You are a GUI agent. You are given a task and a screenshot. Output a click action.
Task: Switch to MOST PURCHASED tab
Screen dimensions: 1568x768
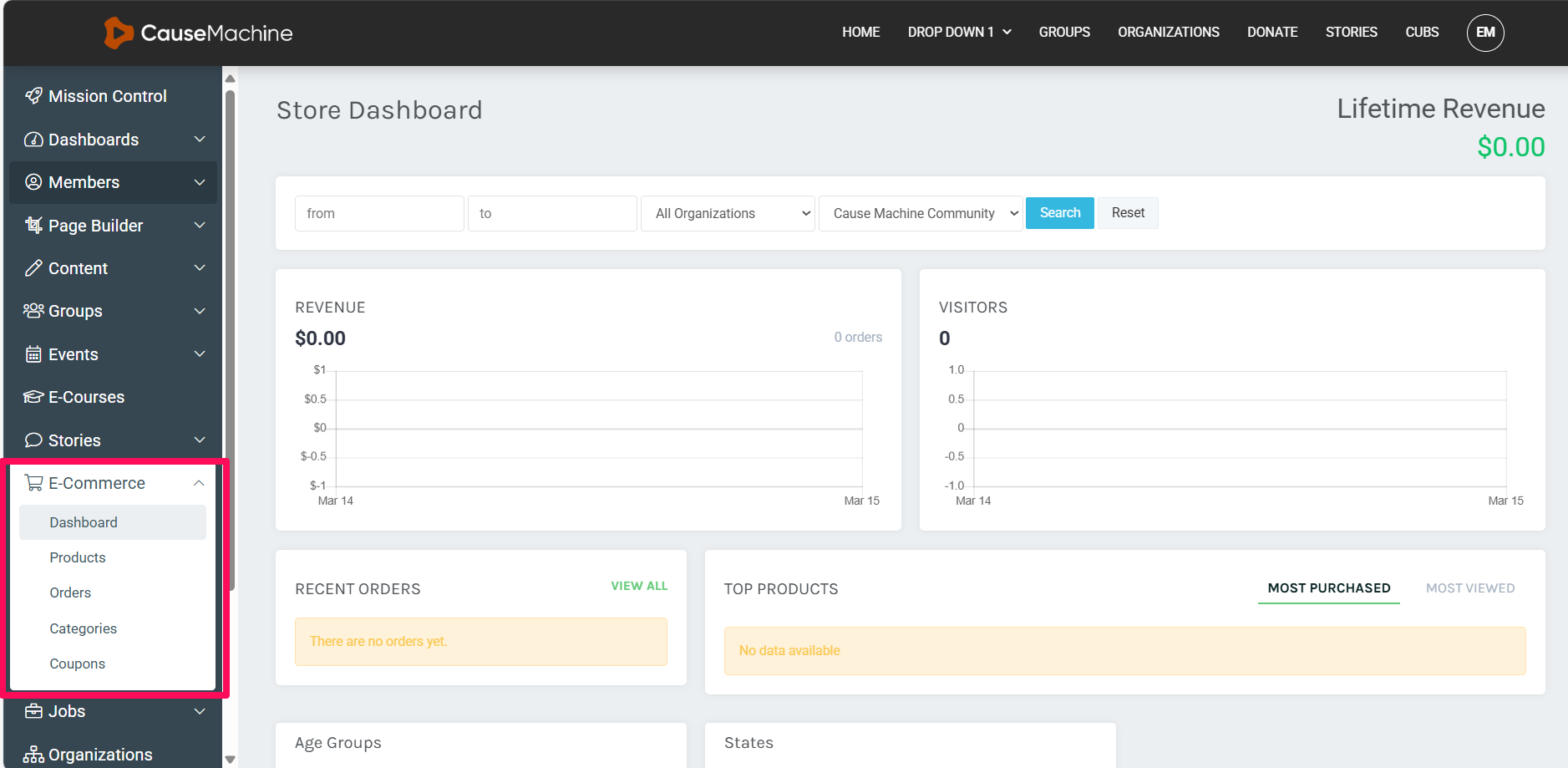[1329, 588]
